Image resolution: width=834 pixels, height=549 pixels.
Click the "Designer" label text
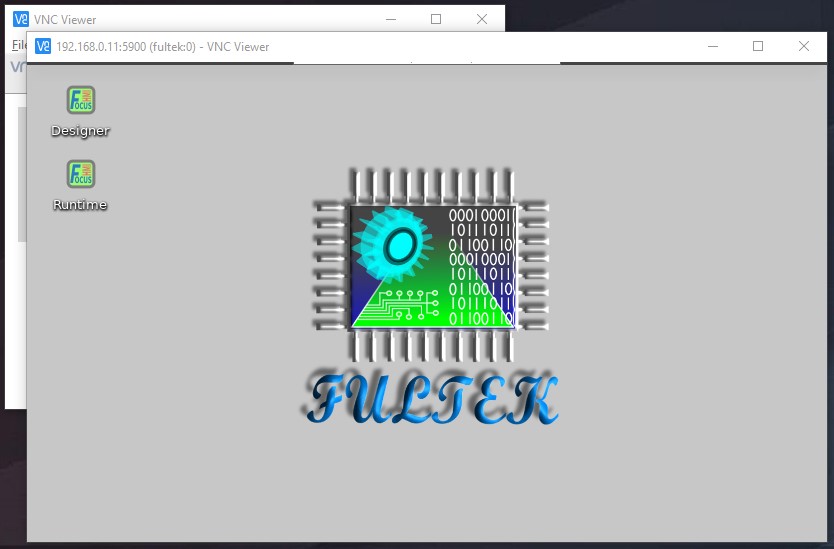pos(80,131)
